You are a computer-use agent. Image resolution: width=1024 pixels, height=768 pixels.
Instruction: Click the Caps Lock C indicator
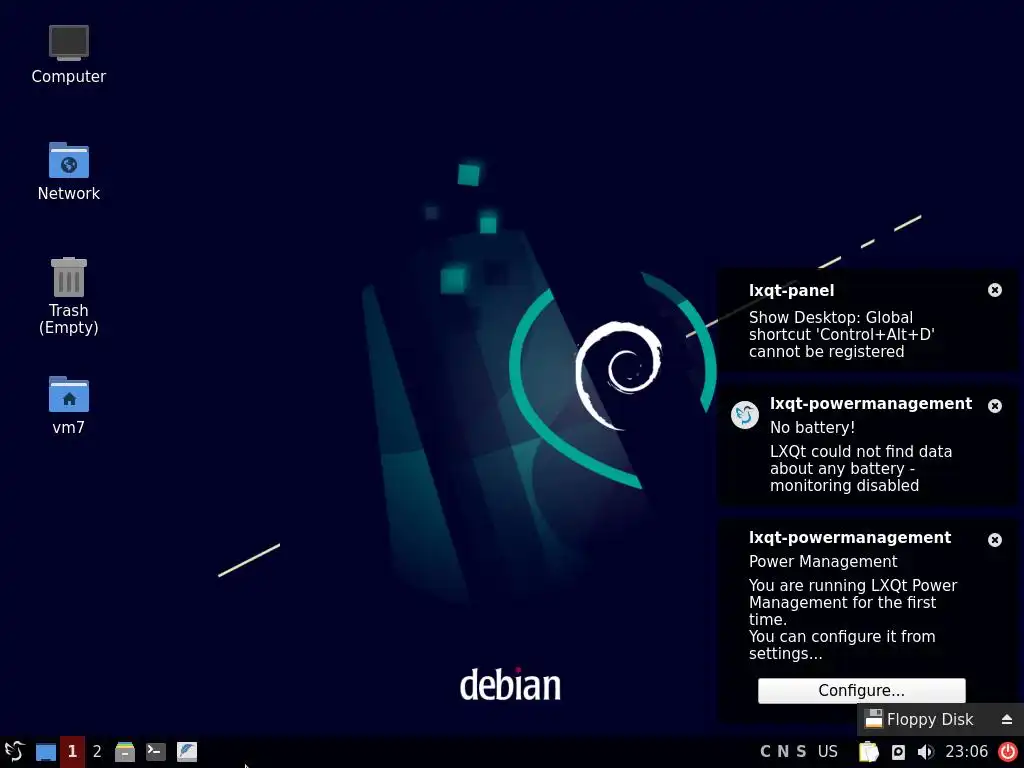(x=765, y=752)
